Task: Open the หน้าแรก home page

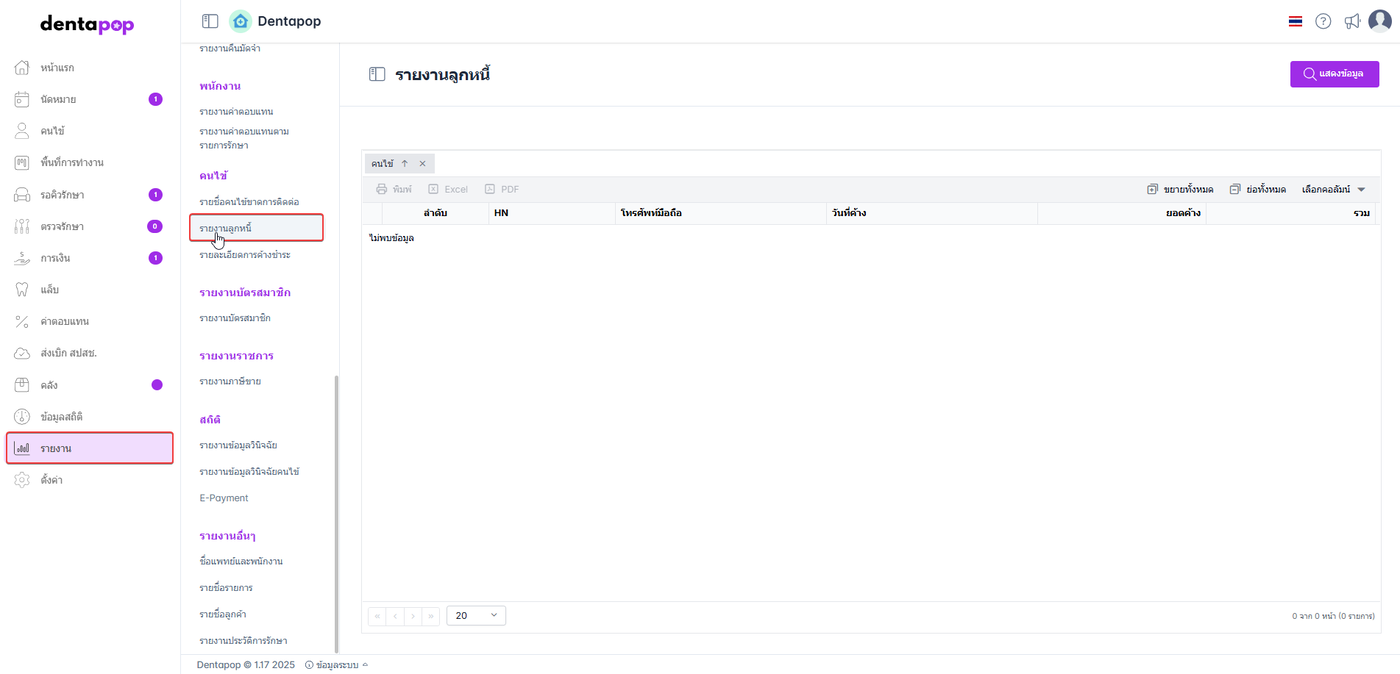Action: pyautogui.click(x=89, y=68)
